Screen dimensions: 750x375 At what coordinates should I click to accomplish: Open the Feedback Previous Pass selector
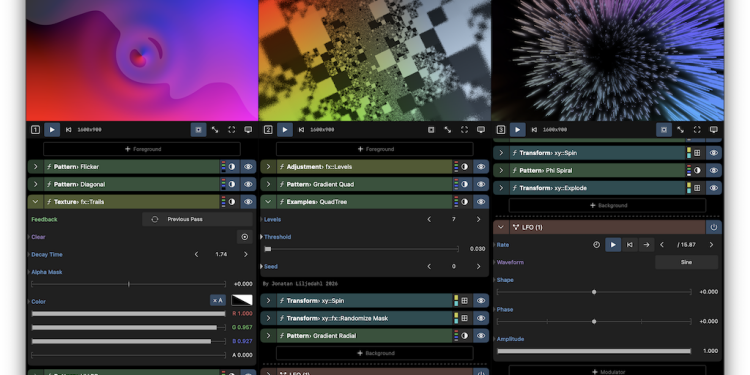tap(197, 219)
